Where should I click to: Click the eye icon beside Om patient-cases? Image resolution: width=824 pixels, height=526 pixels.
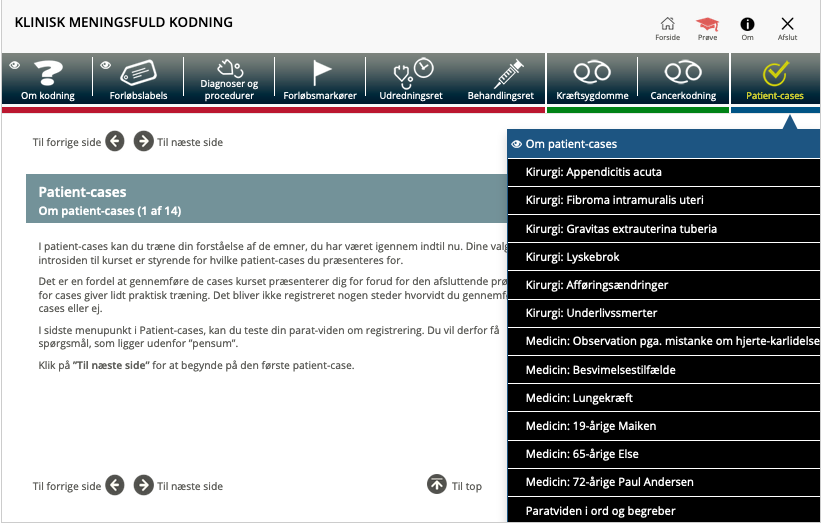(517, 144)
